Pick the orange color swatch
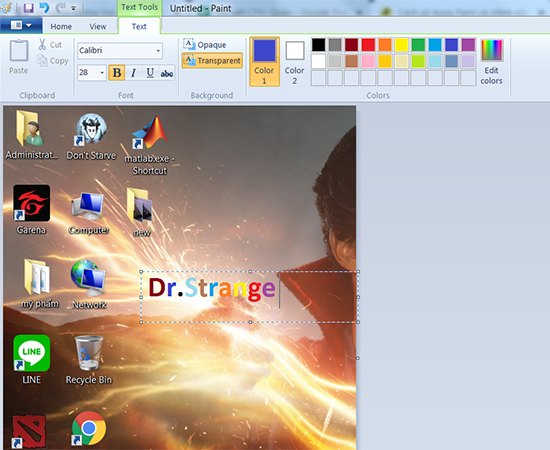Viewport: 550px width, 450px height. click(x=385, y=45)
